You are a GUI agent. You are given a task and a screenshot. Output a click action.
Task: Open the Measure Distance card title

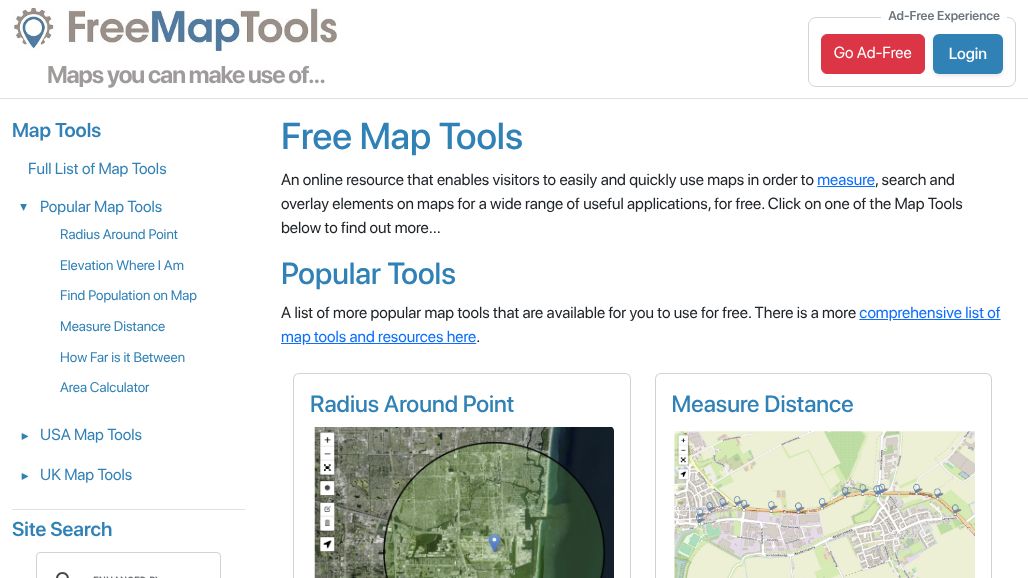pyautogui.click(x=762, y=404)
